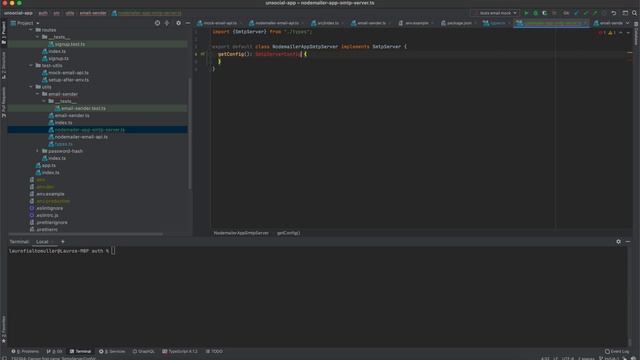
Task: Toggle tool window quick-access icon at bottom-left corner
Action: point(4,358)
